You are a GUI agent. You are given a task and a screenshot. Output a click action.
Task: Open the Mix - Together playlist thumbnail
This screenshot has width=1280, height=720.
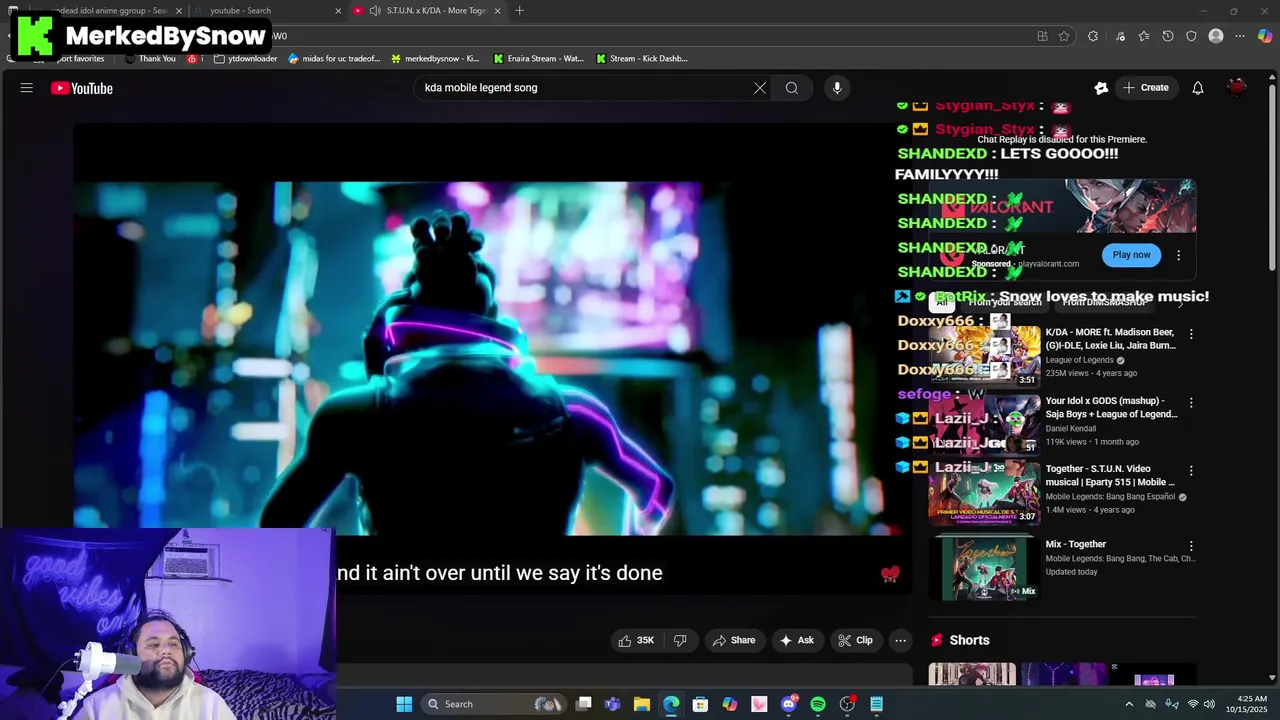tap(985, 567)
